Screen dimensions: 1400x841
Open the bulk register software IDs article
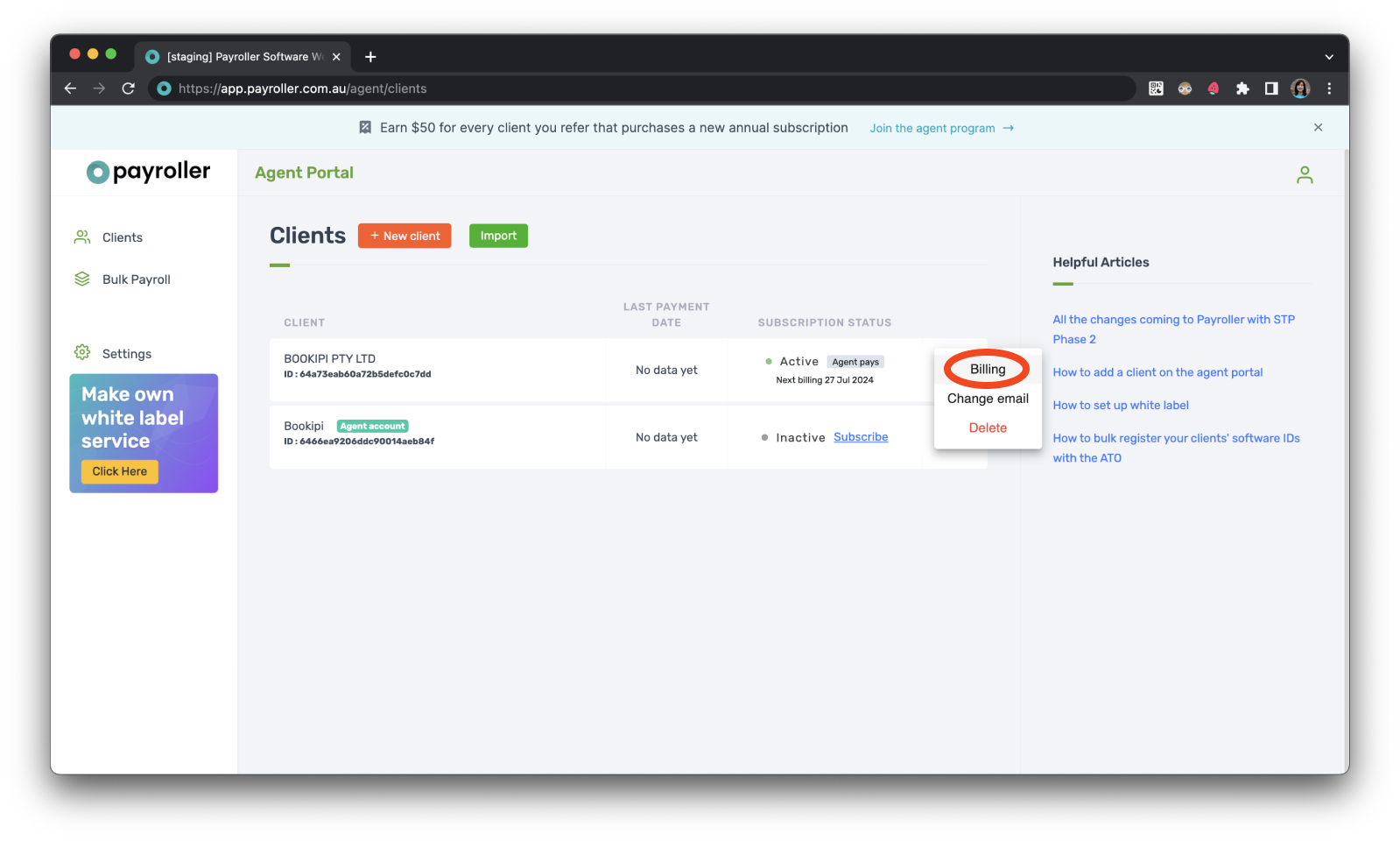click(1176, 448)
